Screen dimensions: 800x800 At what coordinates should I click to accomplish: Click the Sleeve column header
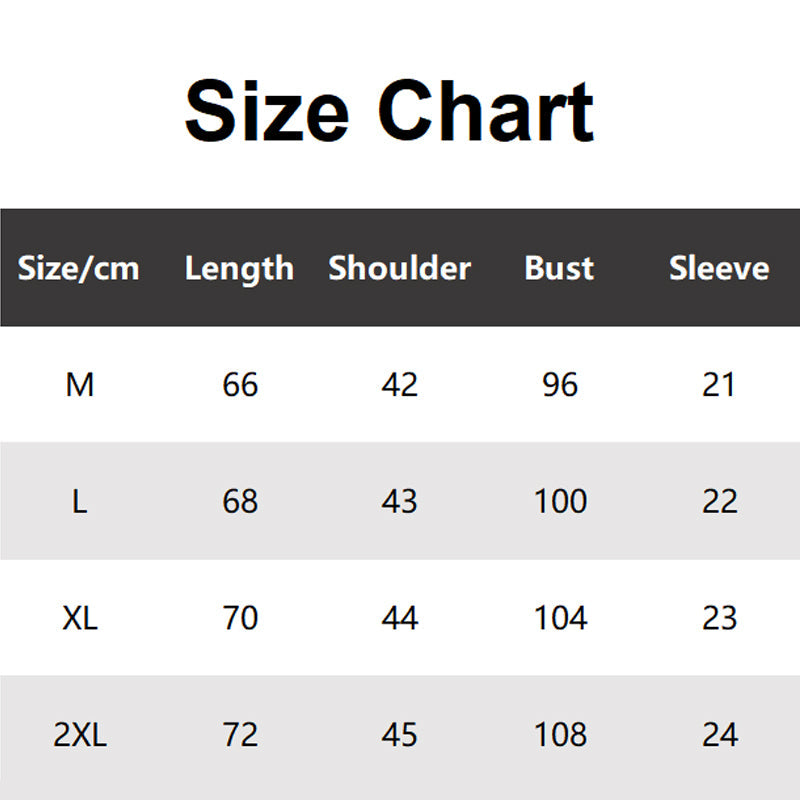tap(719, 268)
